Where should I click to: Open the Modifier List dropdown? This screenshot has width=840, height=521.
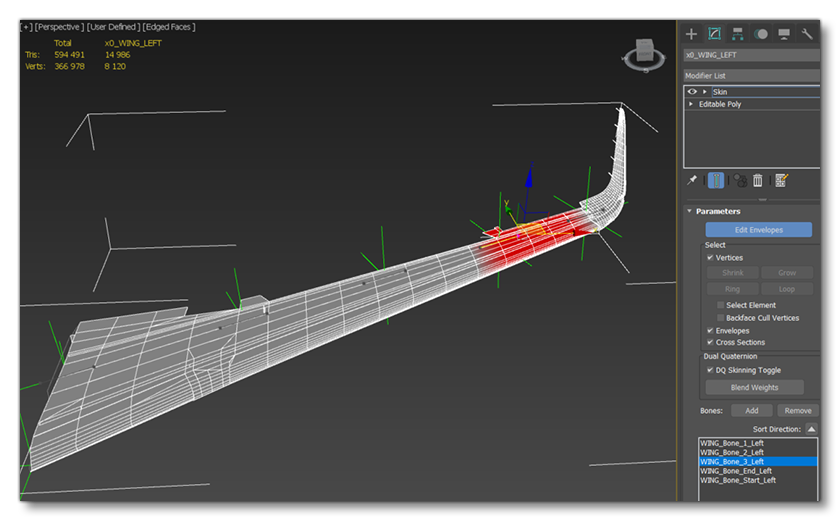[750, 76]
